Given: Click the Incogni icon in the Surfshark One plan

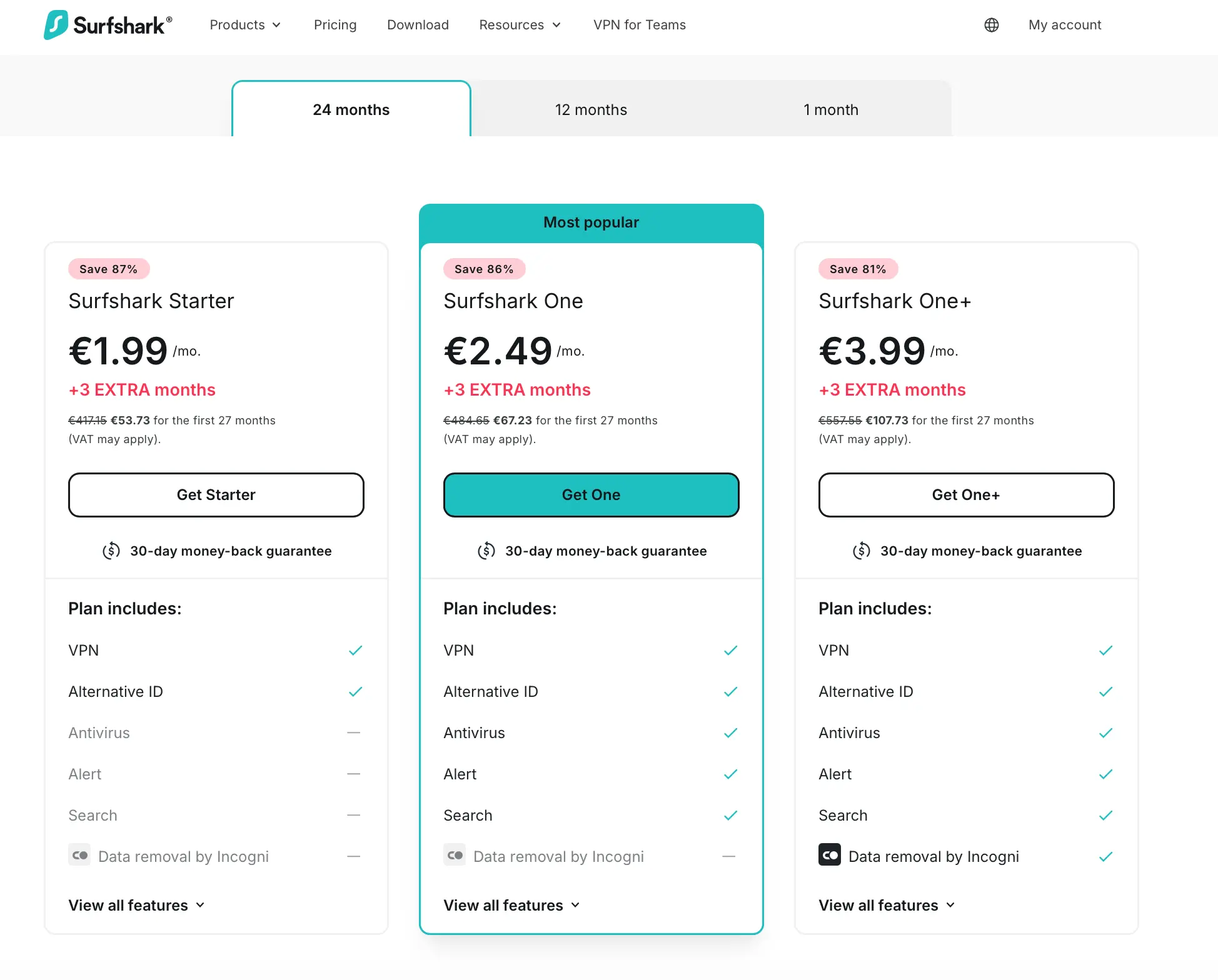Looking at the screenshot, I should (x=455, y=855).
